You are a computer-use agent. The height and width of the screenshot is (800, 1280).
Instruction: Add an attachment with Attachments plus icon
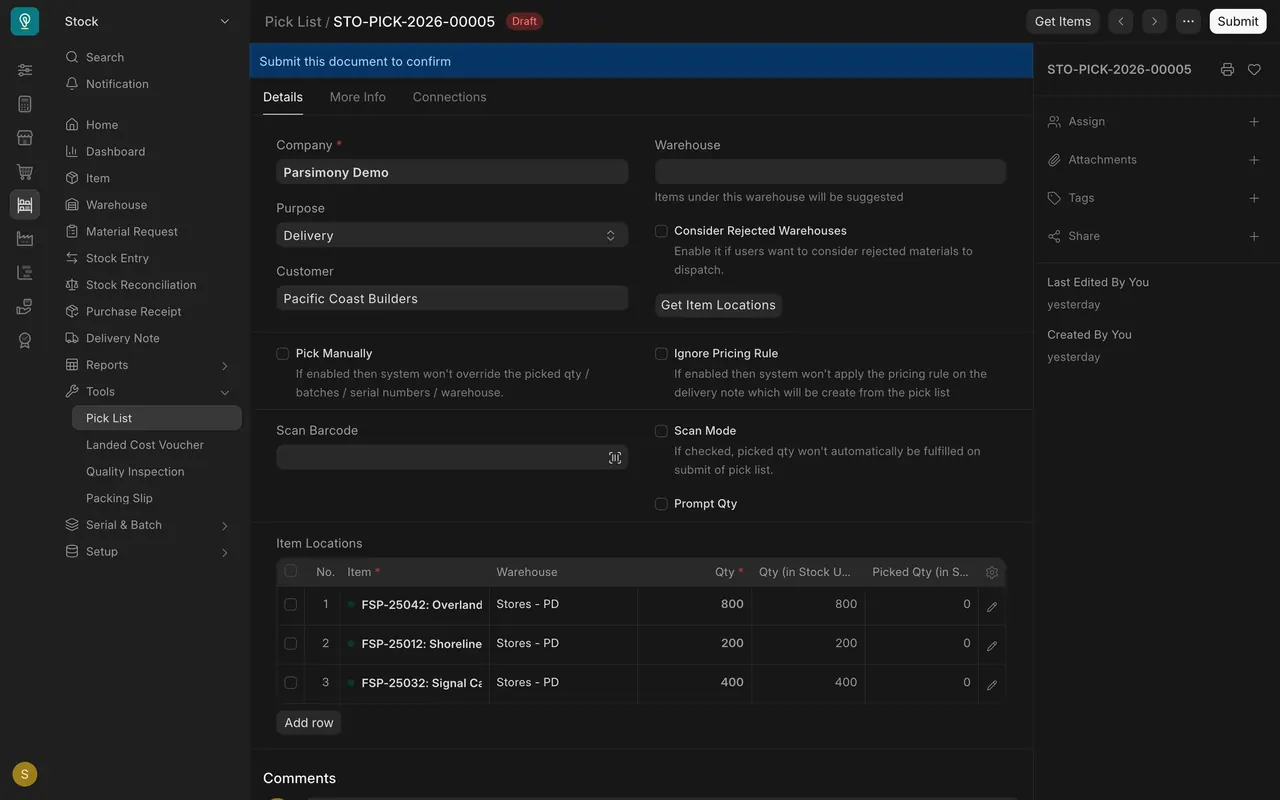pos(1254,160)
